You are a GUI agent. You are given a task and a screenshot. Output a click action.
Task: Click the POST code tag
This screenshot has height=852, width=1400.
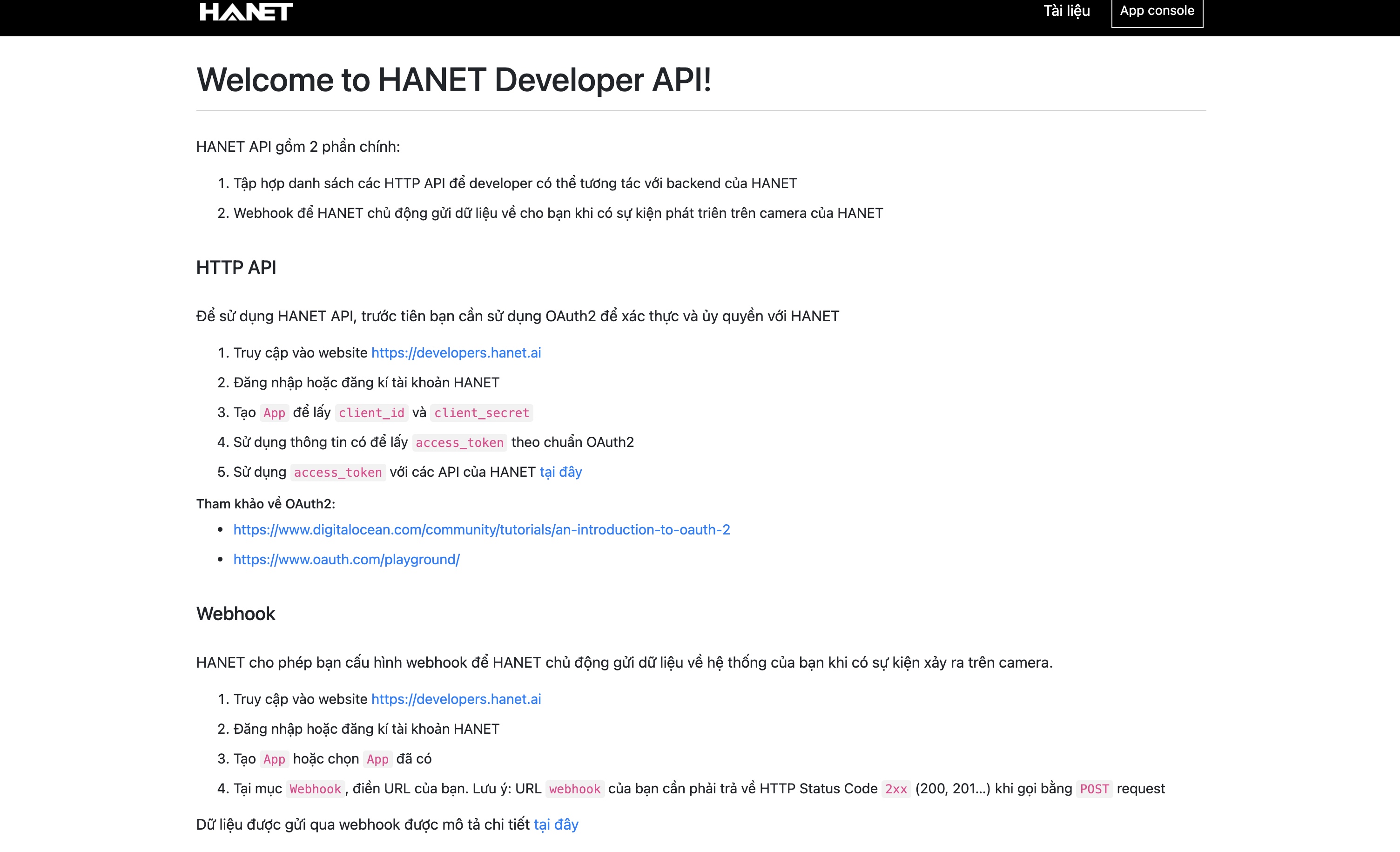pos(1094,788)
